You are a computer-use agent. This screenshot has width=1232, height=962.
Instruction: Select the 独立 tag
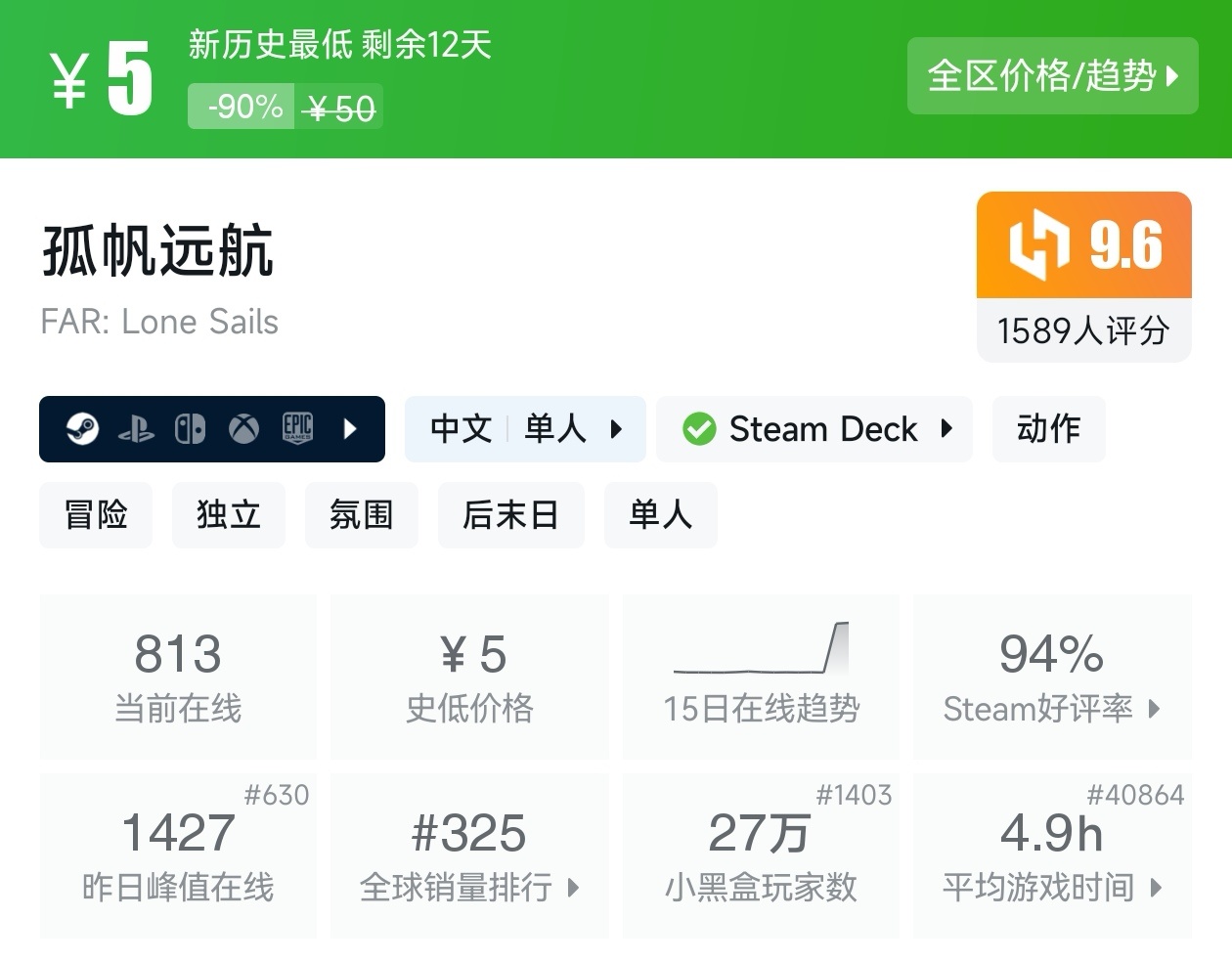point(229,515)
